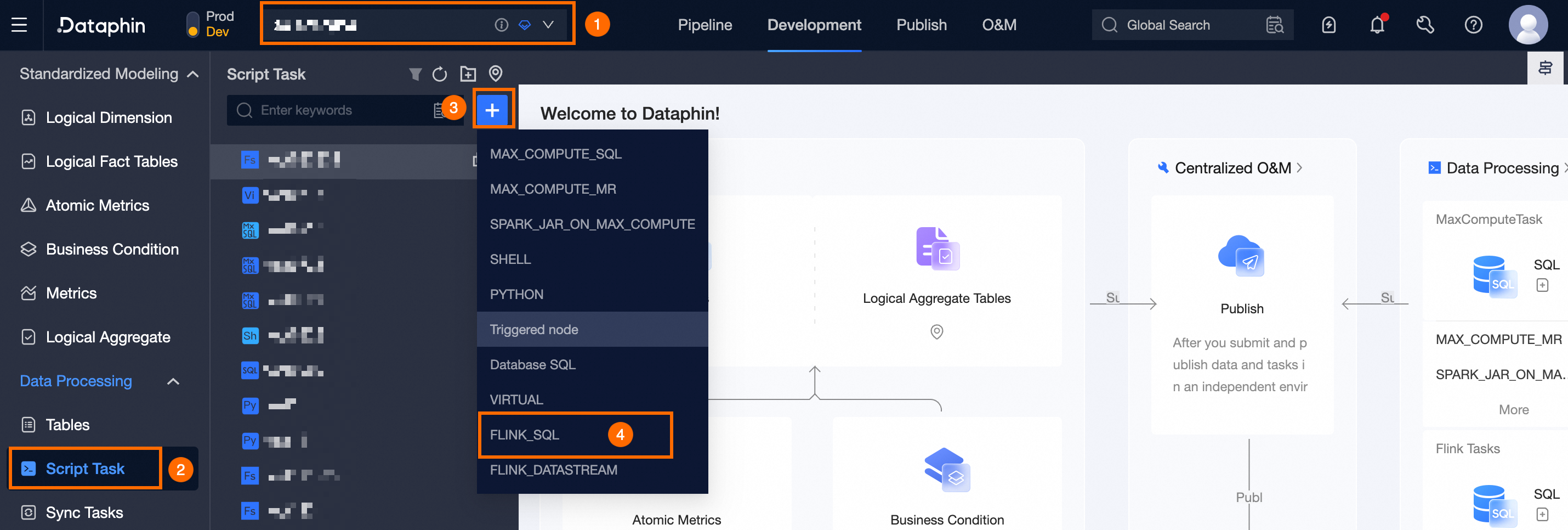
Task: Add Flink Tasks SQL with plus icon
Action: 1542,515
